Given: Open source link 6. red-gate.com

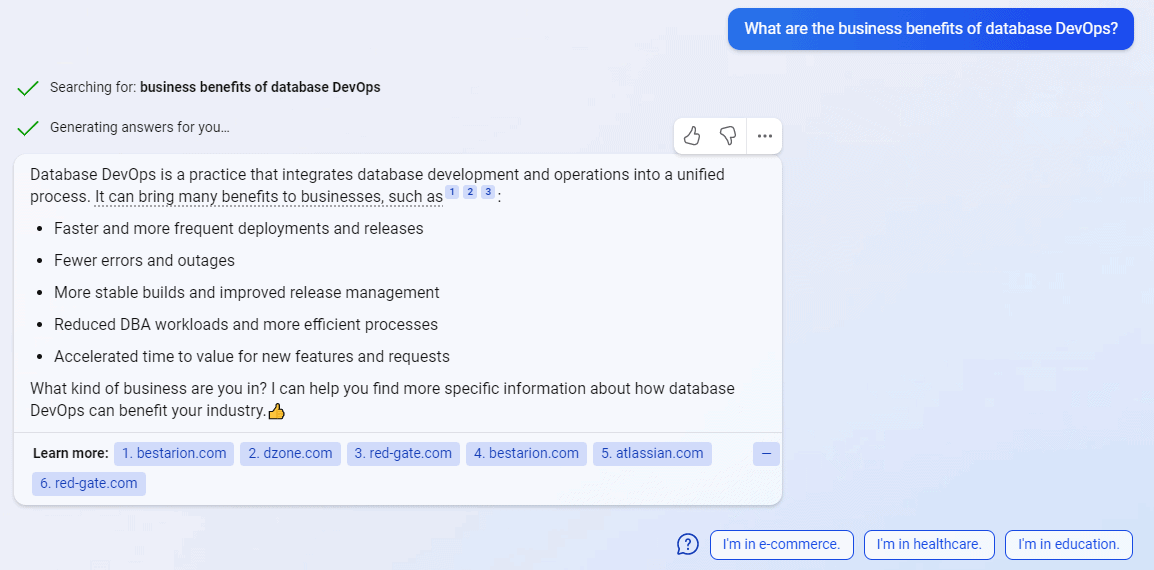Looking at the screenshot, I should point(89,484).
